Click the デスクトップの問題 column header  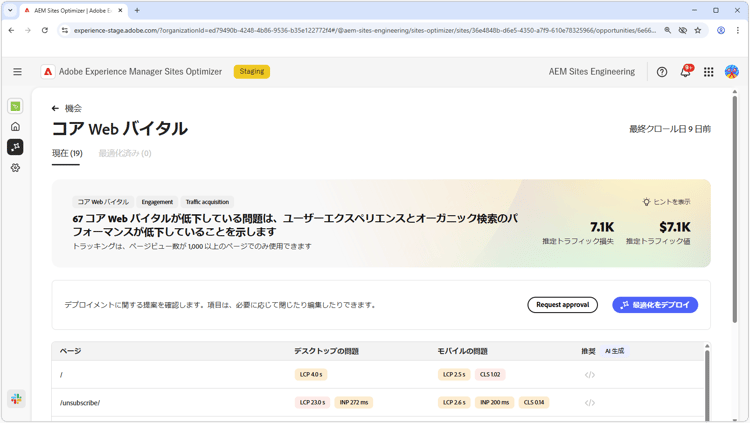tap(326, 351)
